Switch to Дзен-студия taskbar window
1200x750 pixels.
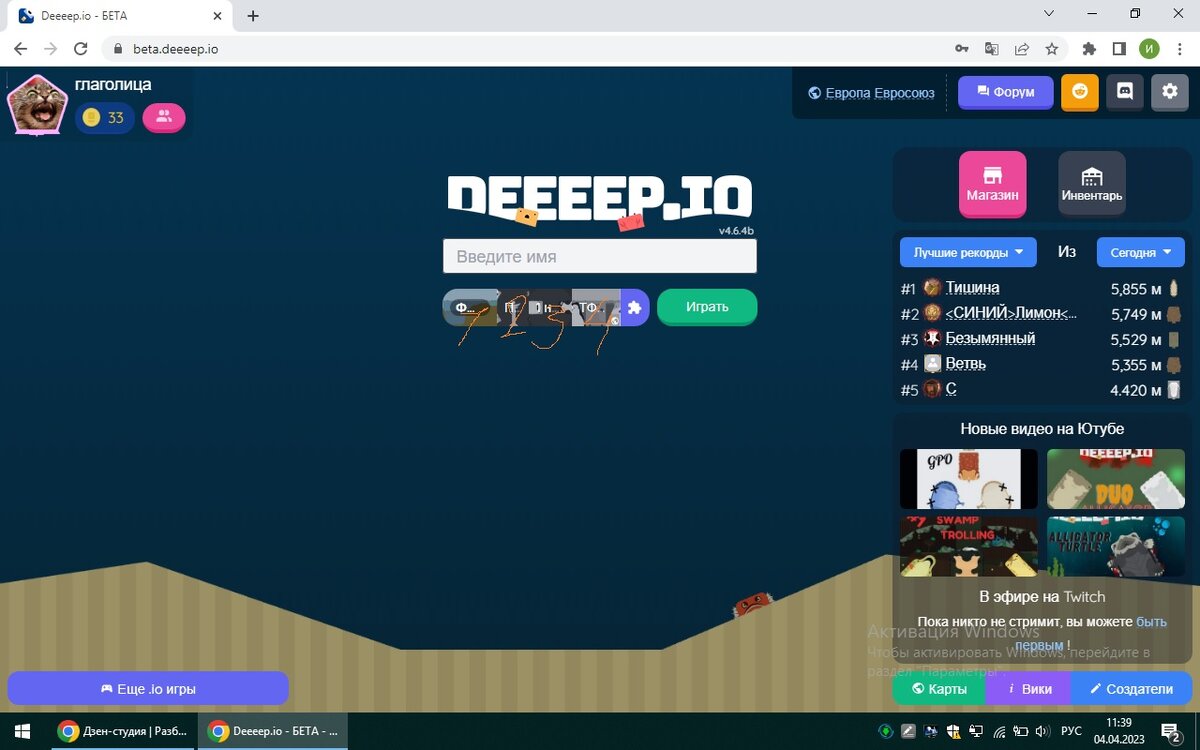[123, 731]
